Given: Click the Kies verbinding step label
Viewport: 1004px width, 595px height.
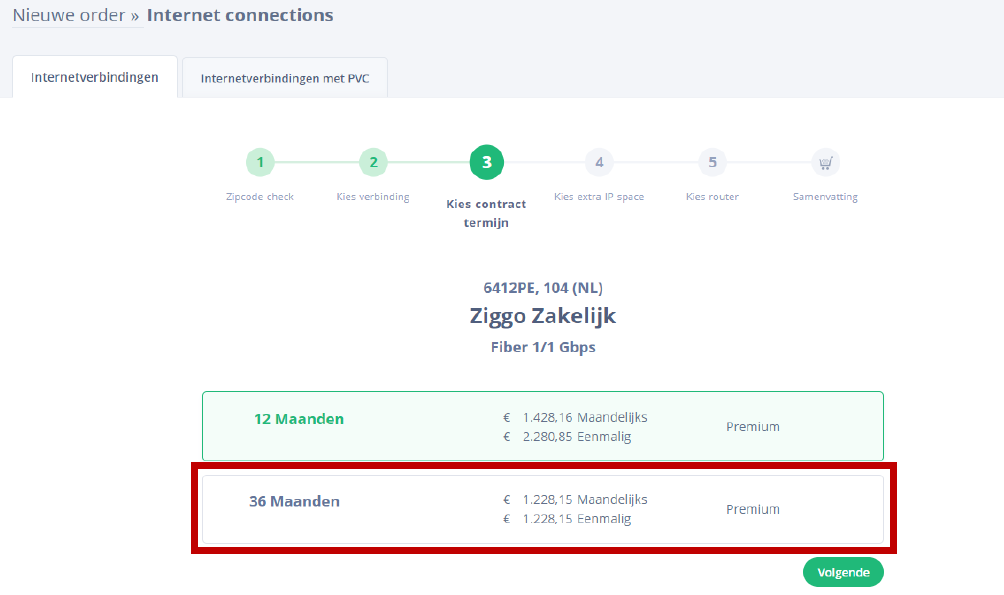Looking at the screenshot, I should (x=373, y=197).
